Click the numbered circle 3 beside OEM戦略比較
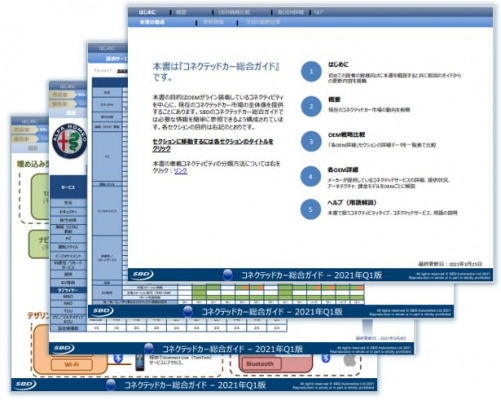This screenshot has width=501, height=400. pos(311,142)
